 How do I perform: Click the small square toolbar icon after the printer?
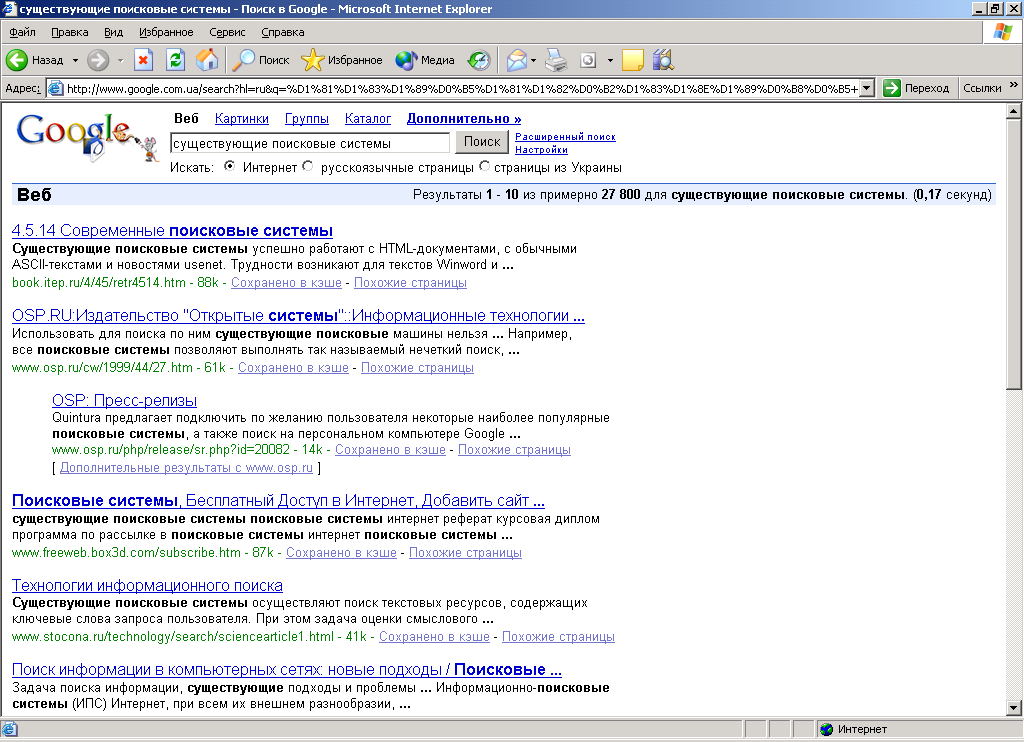[588, 60]
